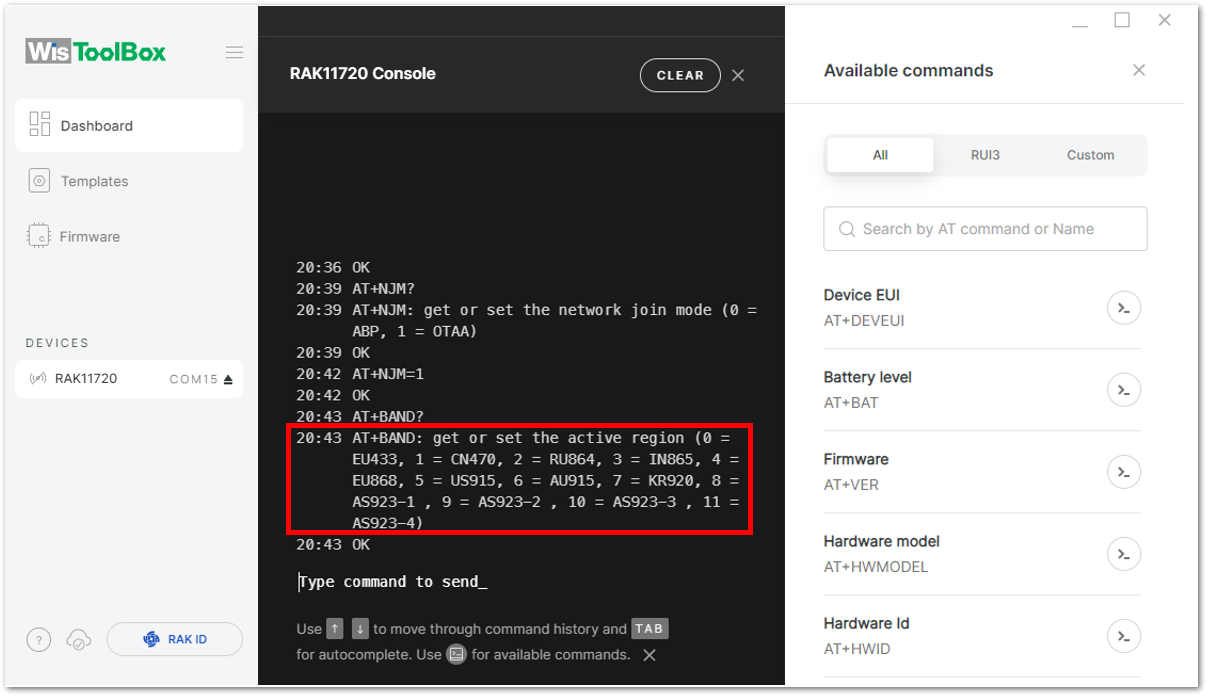This screenshot has width=1207, height=696.
Task: Run the Battery level command
Action: click(1124, 390)
